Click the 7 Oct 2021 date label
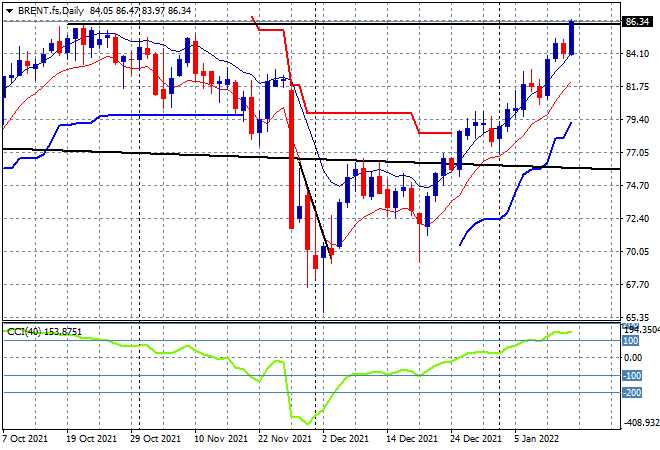 (25, 439)
